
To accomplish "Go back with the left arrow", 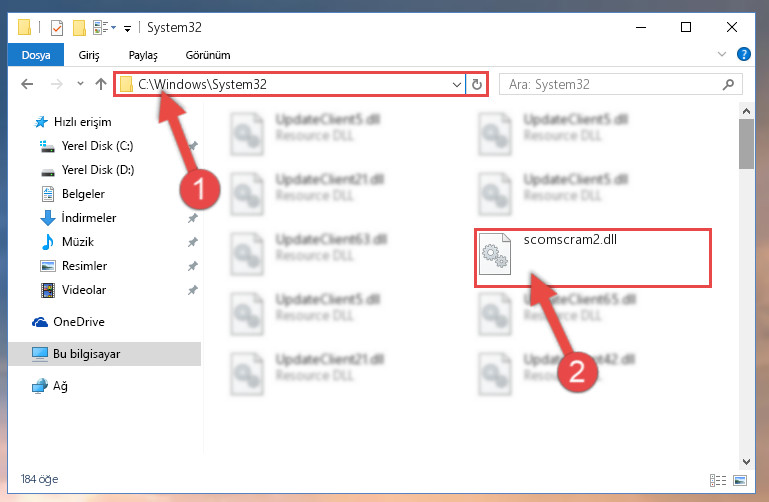I will (x=27, y=84).
